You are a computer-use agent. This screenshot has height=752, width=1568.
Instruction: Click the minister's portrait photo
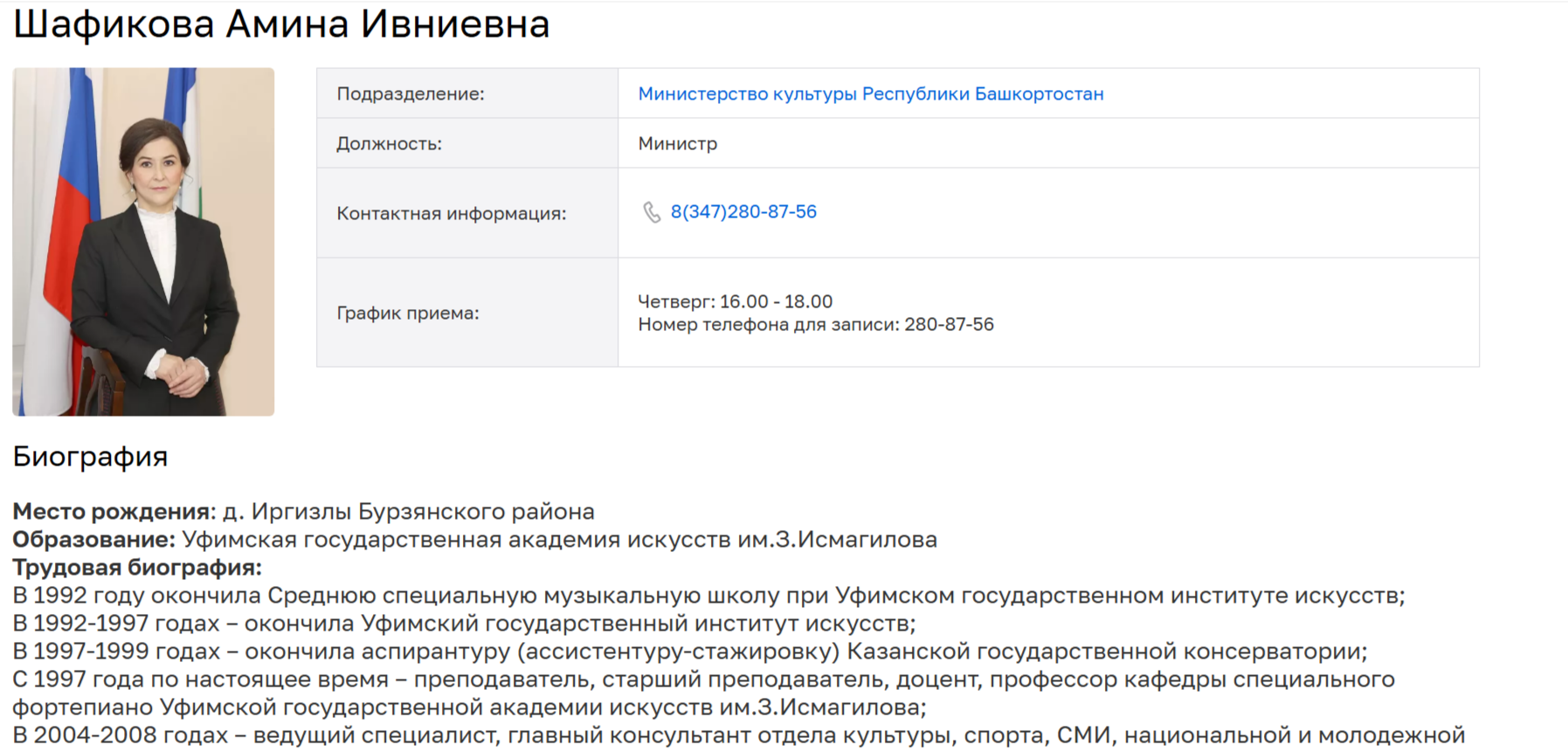(143, 242)
